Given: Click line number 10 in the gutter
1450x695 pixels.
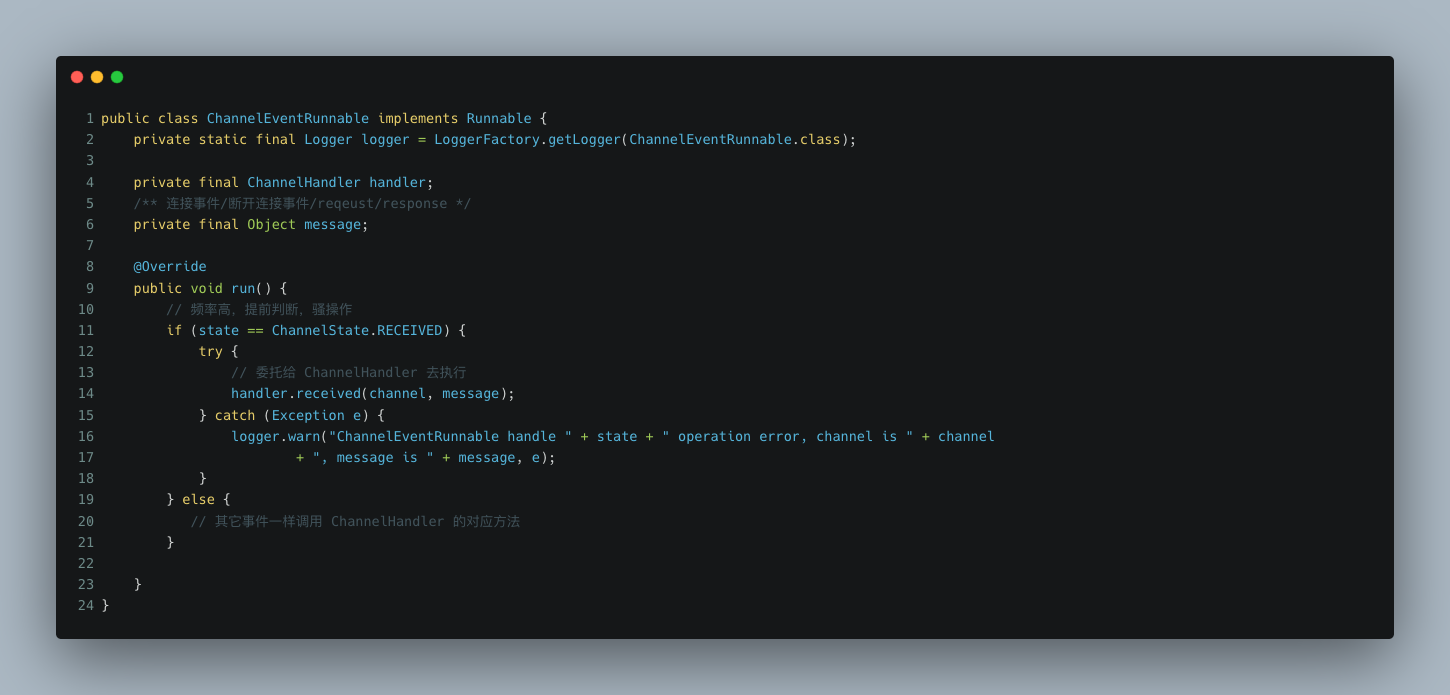Looking at the screenshot, I should 85,309.
